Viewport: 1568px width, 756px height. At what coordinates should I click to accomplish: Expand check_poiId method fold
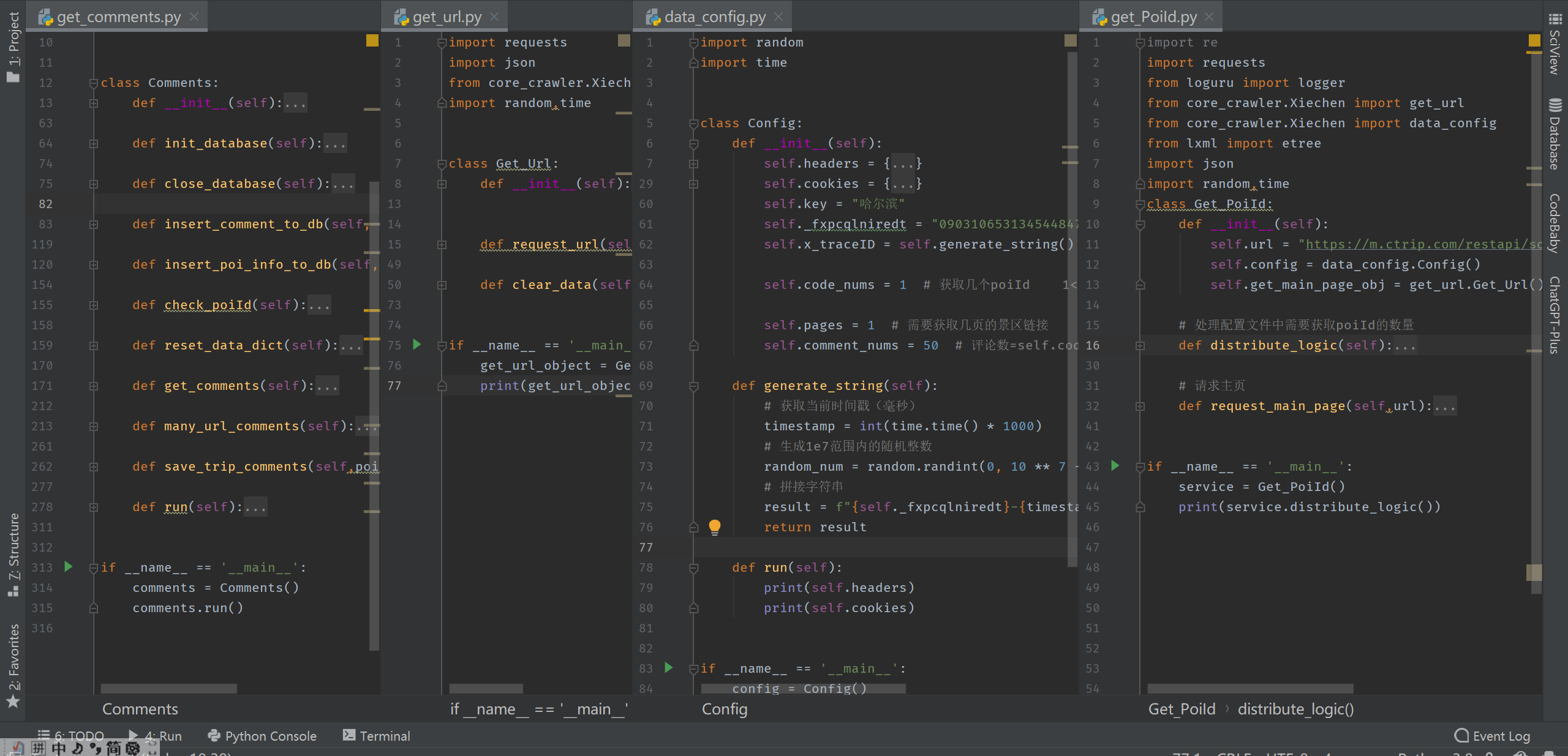[94, 305]
